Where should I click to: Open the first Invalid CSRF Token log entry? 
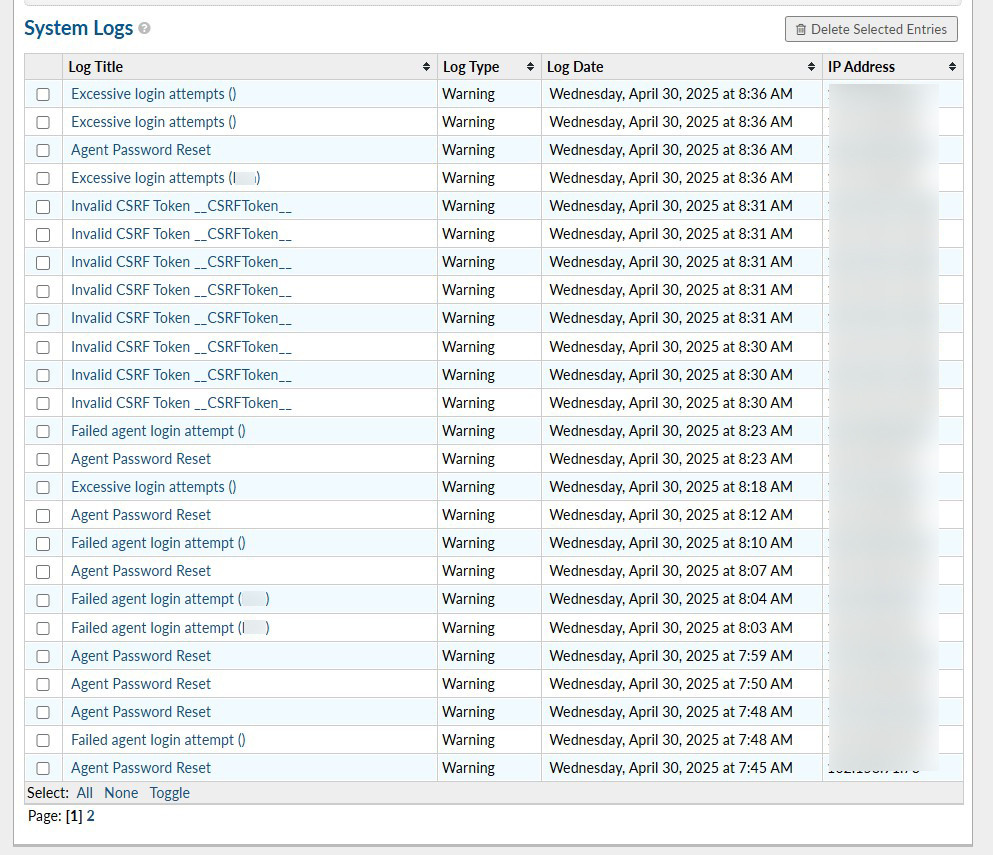[181, 206]
